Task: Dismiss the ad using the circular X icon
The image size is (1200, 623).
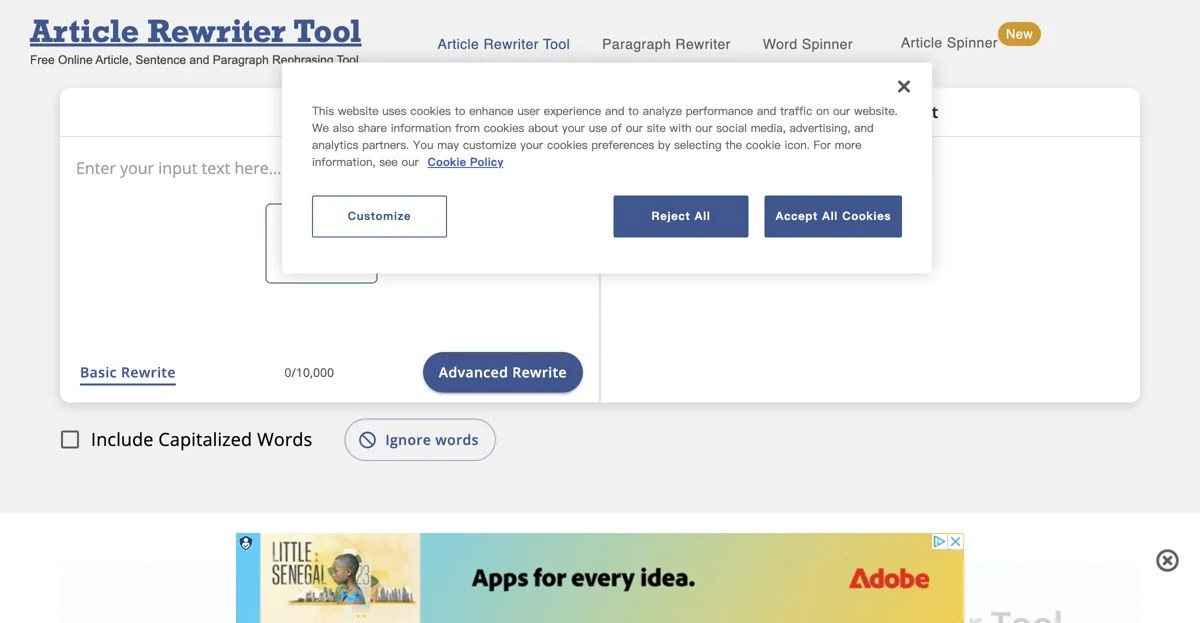Action: 1167,561
